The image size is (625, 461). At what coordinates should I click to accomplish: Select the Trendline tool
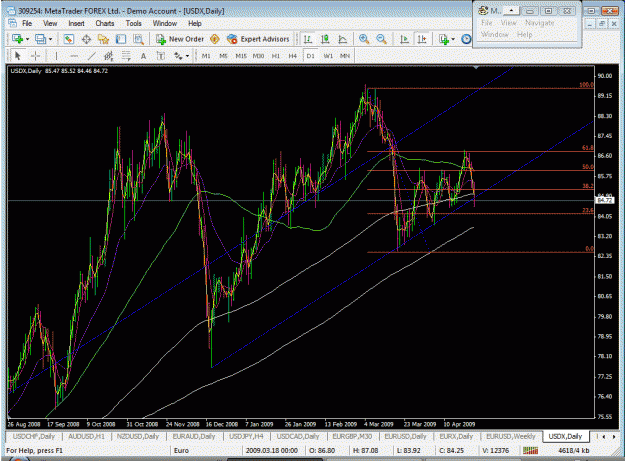coord(91,56)
